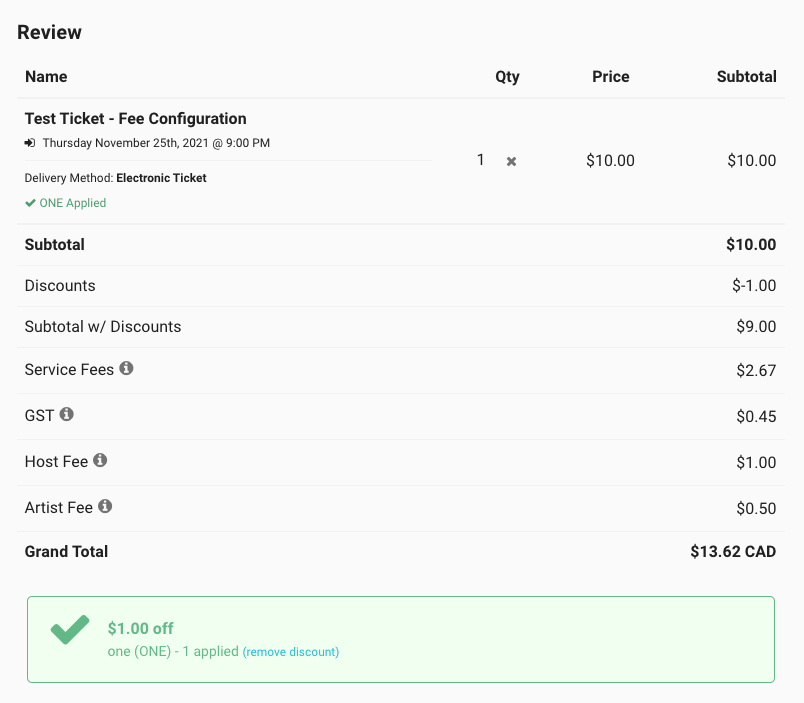Click the large green discount checkmark
Image resolution: width=804 pixels, height=703 pixels.
pyautogui.click(x=70, y=629)
